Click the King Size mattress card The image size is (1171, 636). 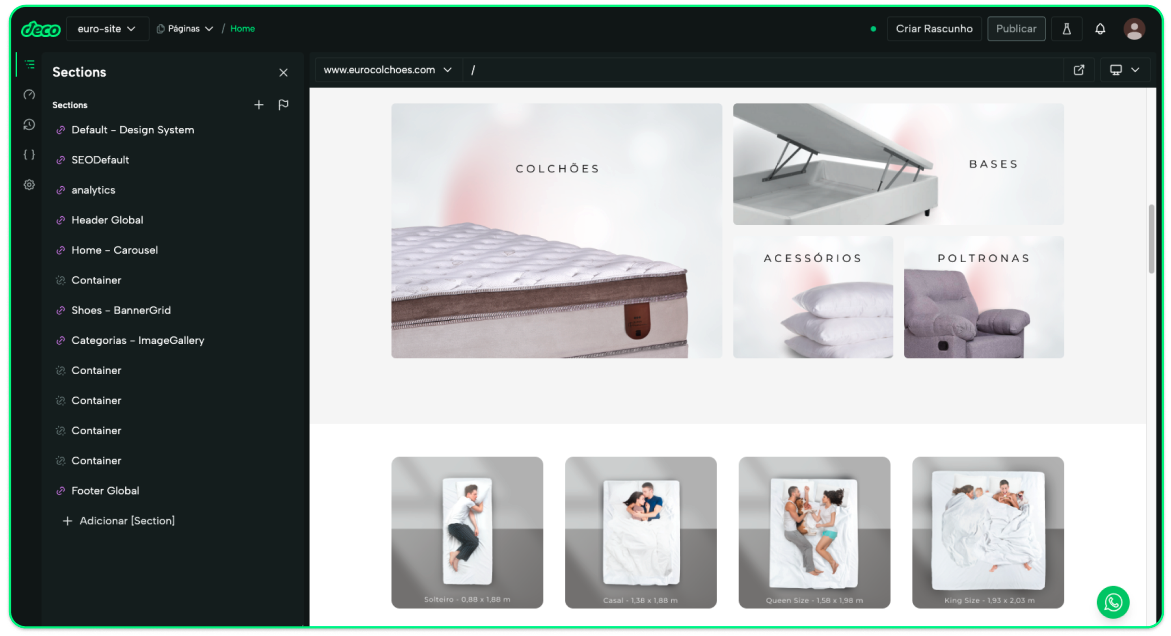click(x=987, y=532)
